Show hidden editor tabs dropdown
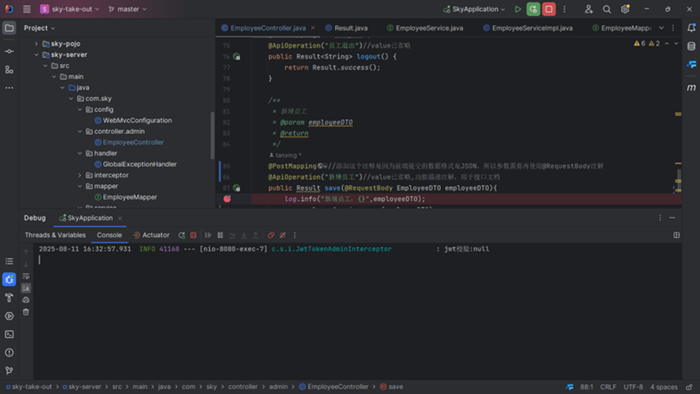The height and width of the screenshot is (394, 700). coord(661,28)
